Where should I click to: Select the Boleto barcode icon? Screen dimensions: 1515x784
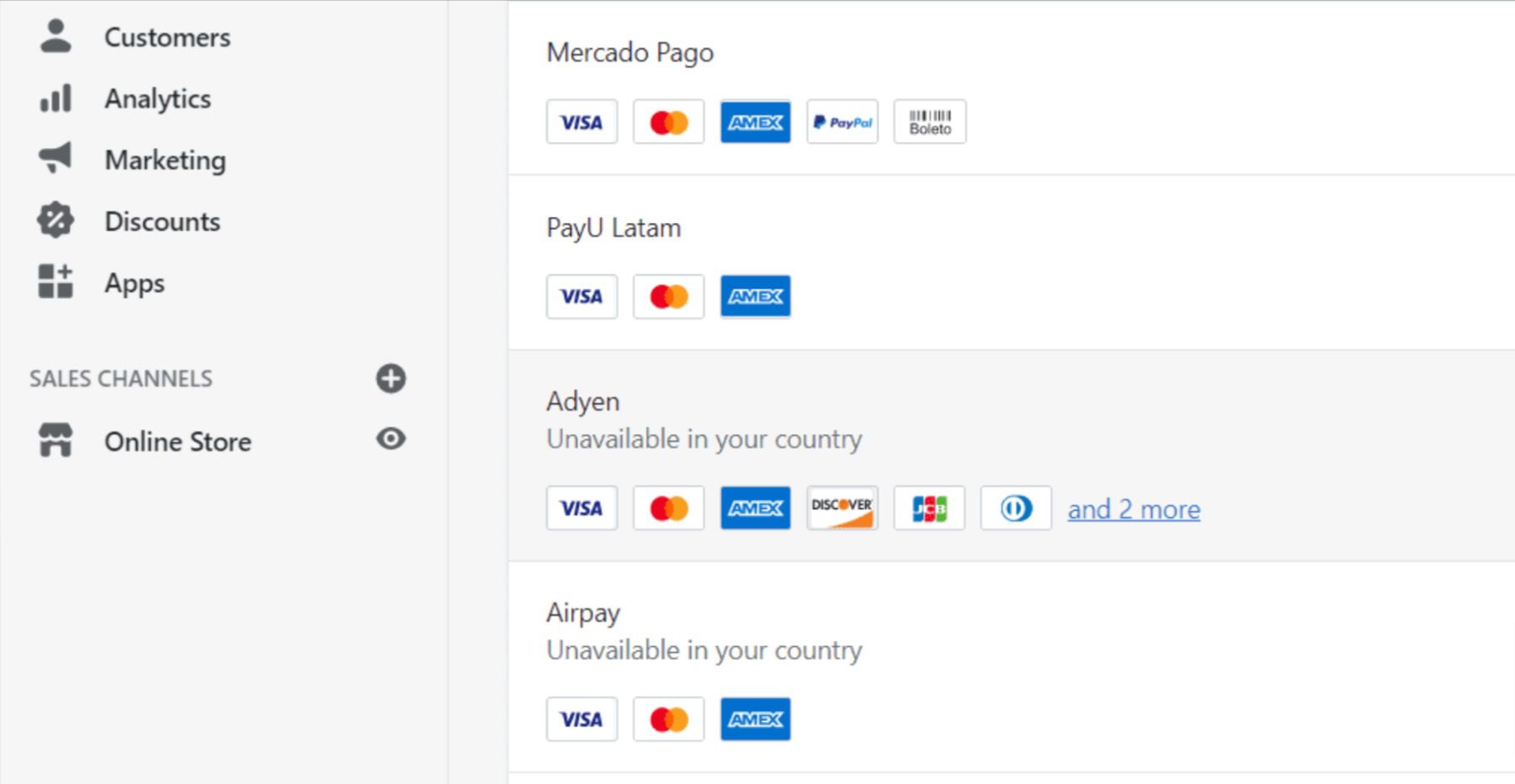[x=929, y=121]
